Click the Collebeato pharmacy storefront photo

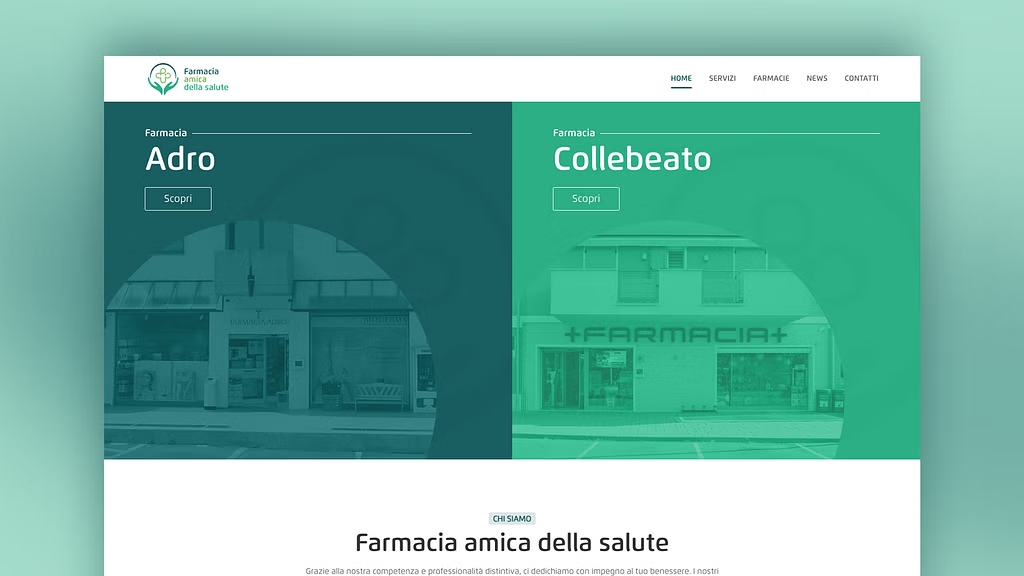[x=677, y=340]
